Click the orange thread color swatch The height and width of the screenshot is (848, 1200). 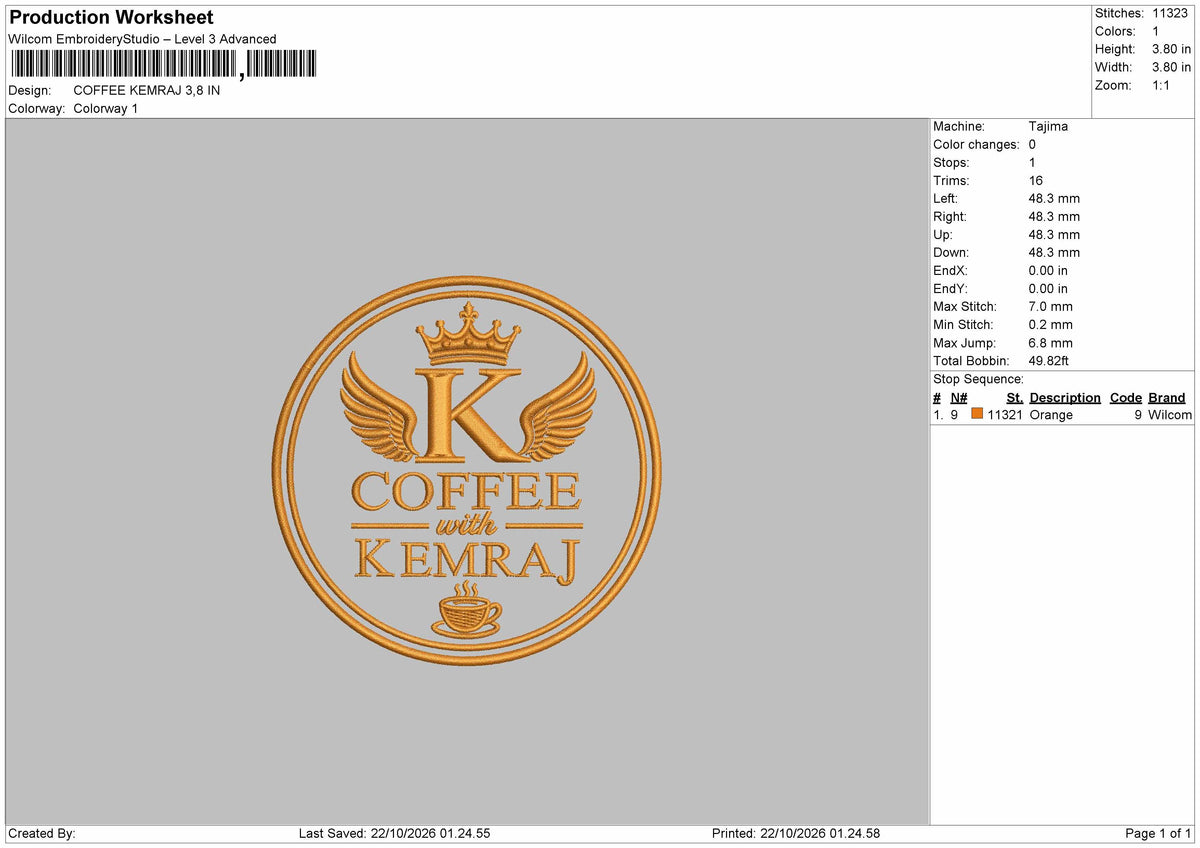[x=977, y=414]
